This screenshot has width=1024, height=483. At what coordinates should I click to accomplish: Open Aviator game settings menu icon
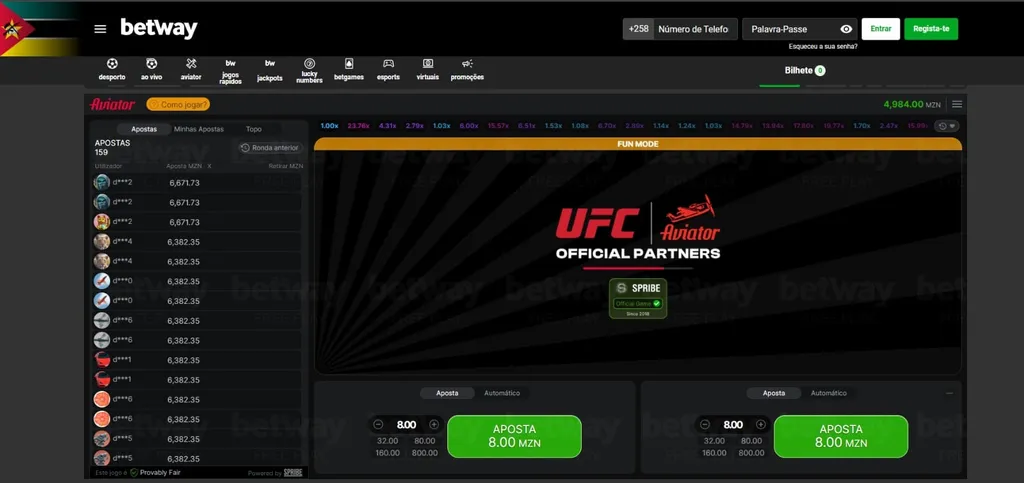957,104
